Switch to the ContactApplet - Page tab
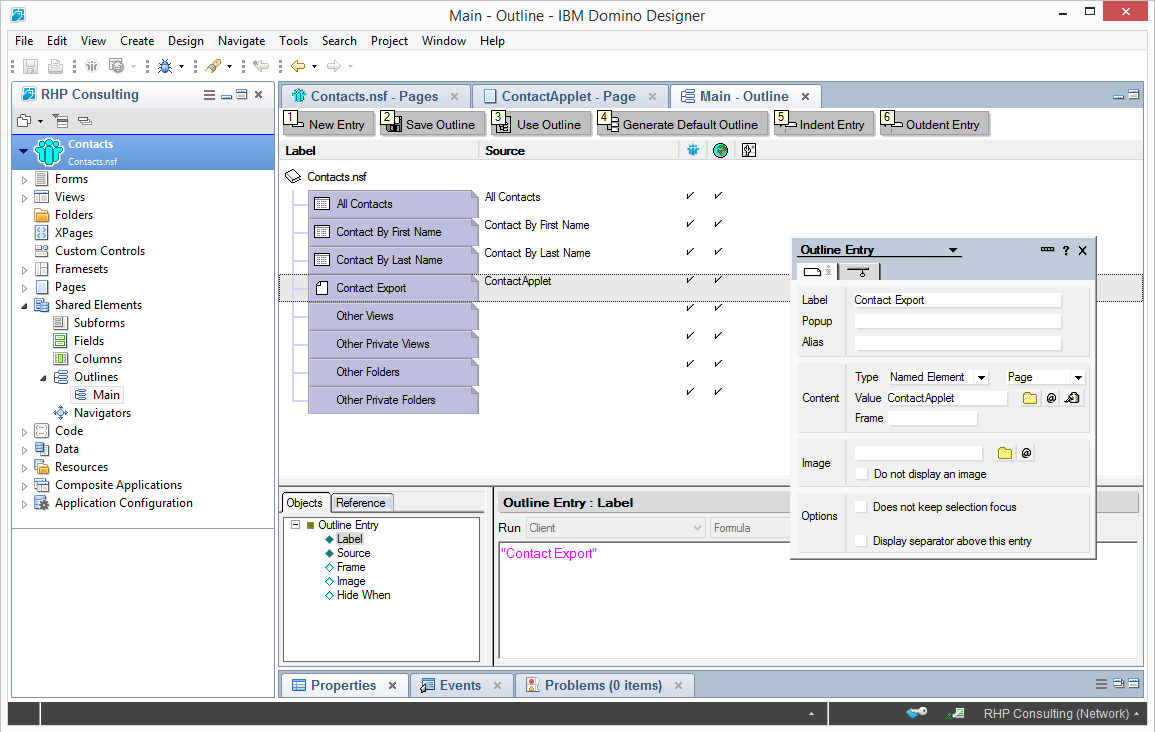This screenshot has width=1155, height=732. [x=568, y=96]
